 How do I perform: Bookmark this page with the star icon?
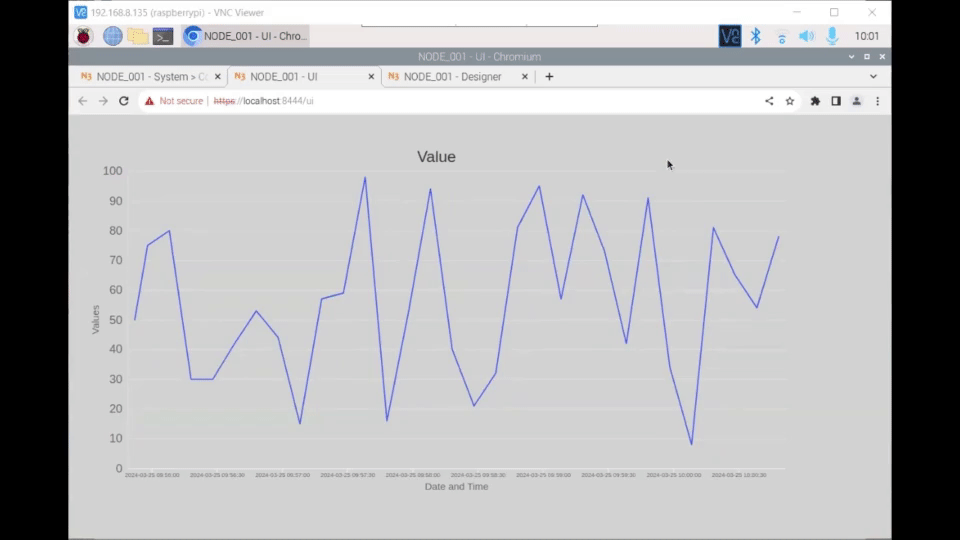point(790,101)
